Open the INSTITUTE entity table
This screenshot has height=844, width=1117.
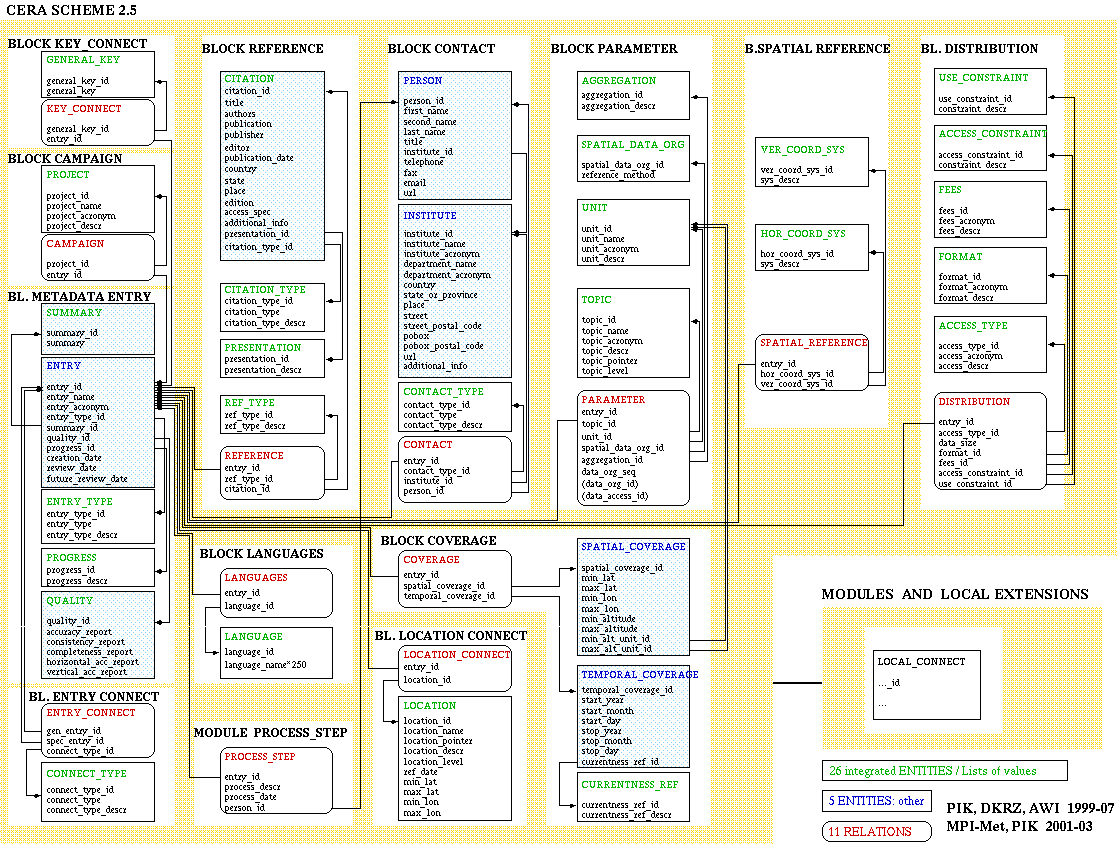click(456, 290)
